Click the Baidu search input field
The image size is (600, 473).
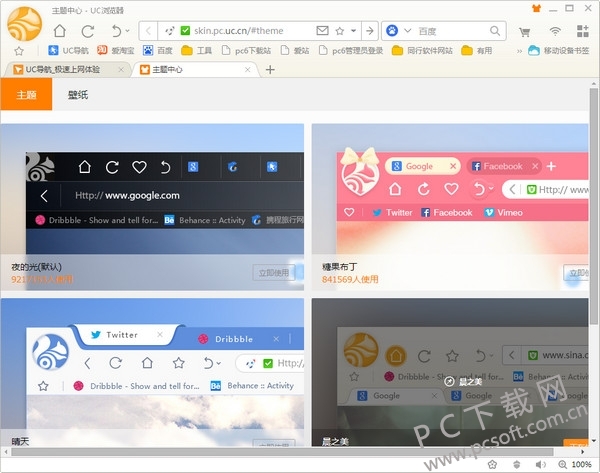452,31
